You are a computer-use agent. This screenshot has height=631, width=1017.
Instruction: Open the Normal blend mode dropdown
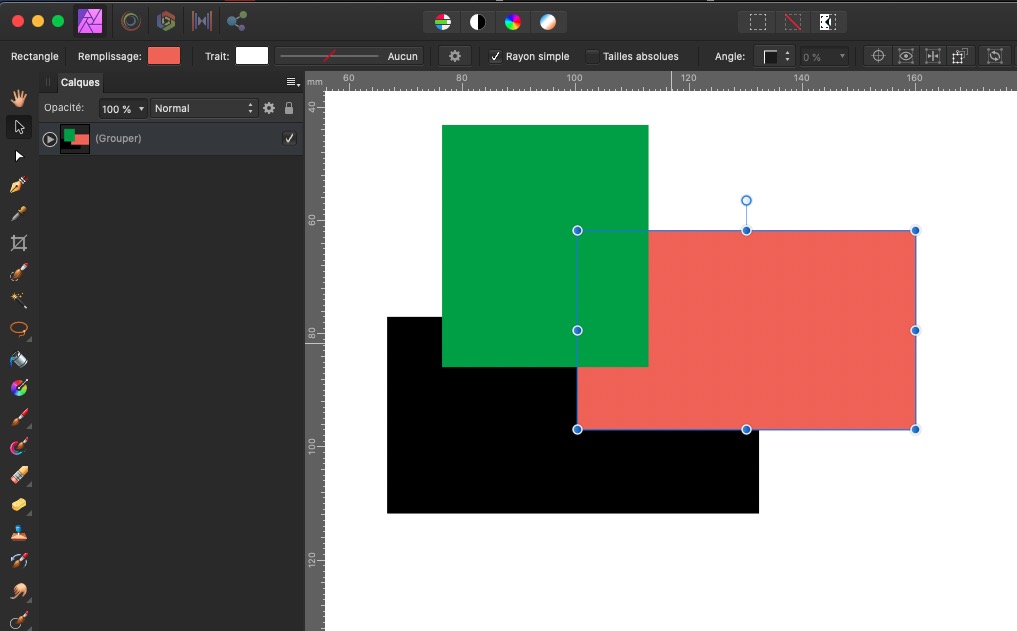pyautogui.click(x=204, y=108)
